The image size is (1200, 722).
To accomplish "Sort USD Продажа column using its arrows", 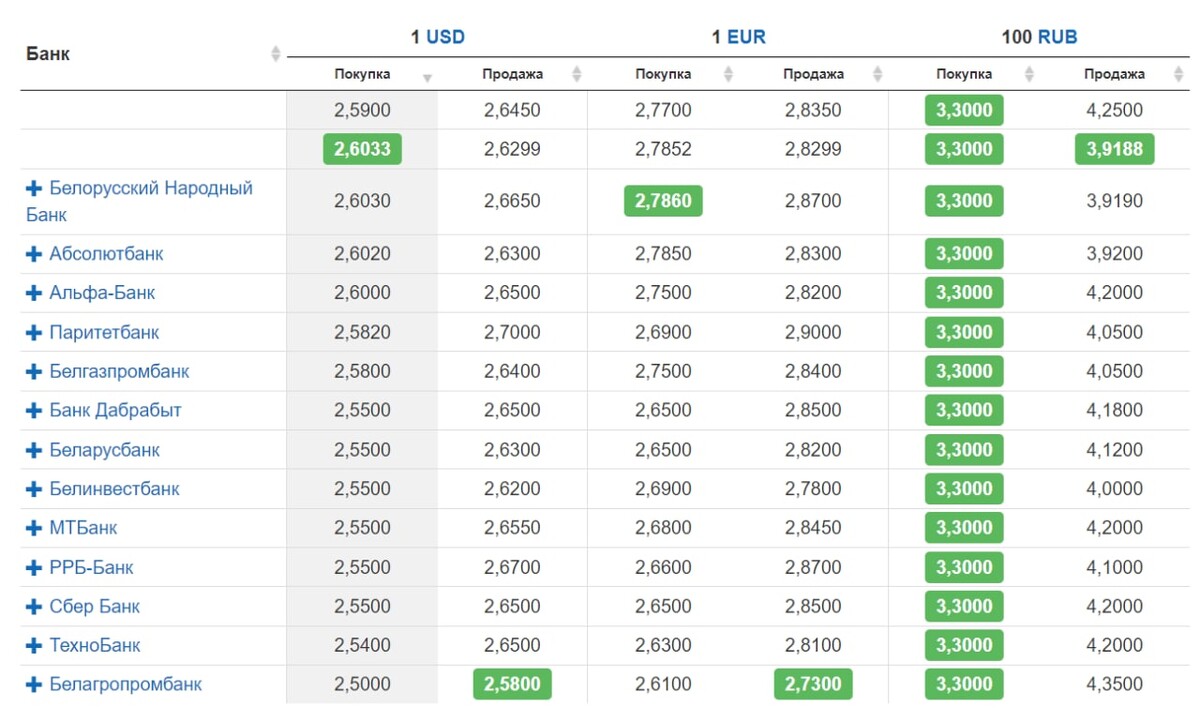I will [x=576, y=74].
